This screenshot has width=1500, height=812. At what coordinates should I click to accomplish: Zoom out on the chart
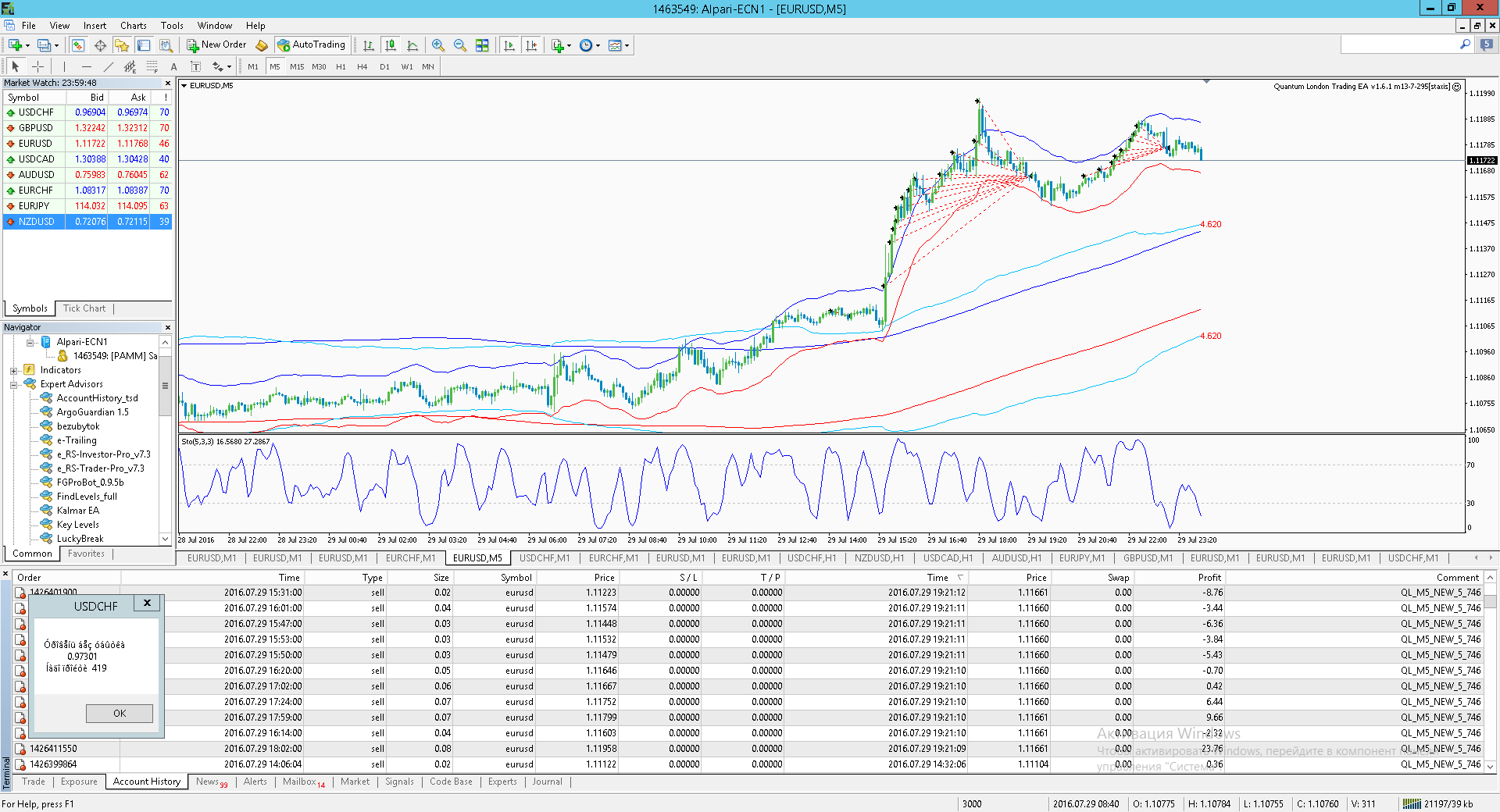point(460,45)
